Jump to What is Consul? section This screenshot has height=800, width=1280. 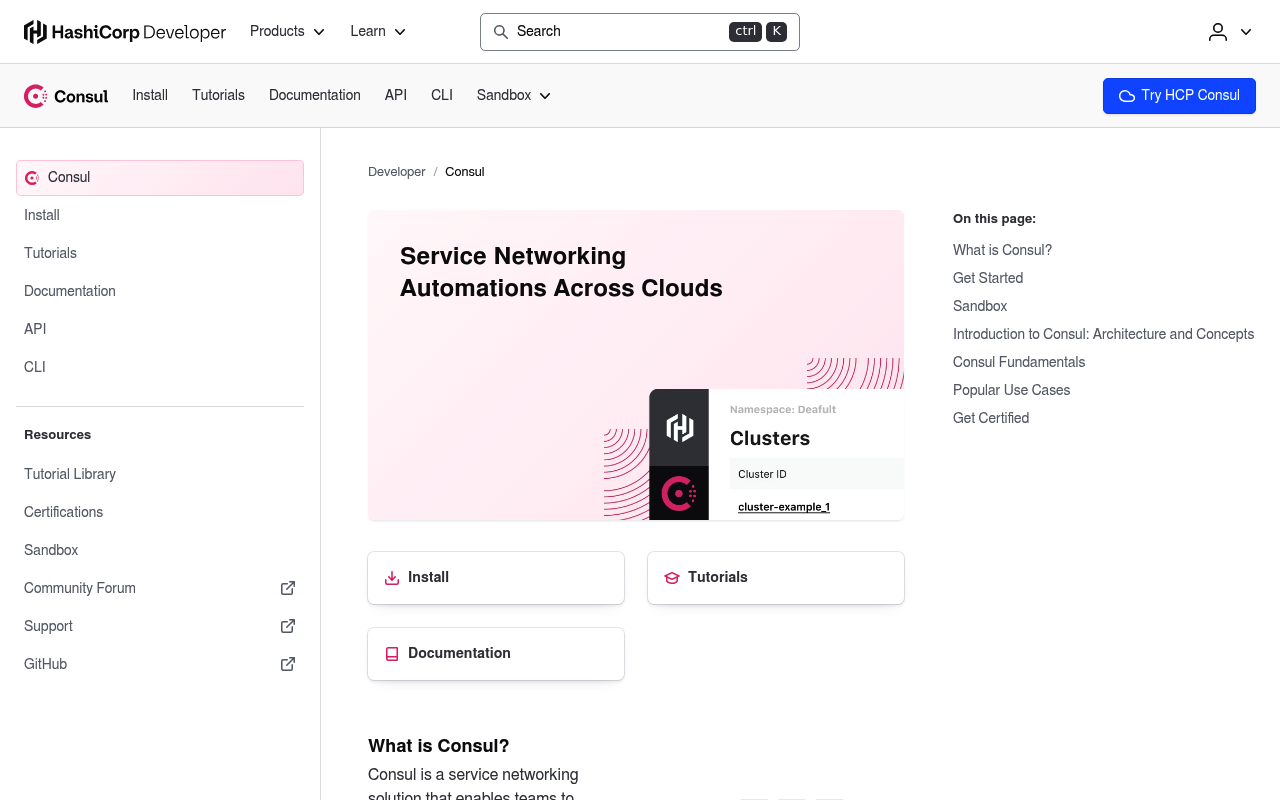(1002, 250)
